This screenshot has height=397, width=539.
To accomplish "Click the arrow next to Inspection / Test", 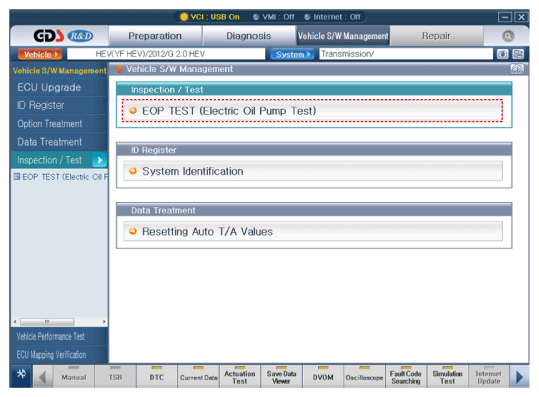I will click(100, 160).
